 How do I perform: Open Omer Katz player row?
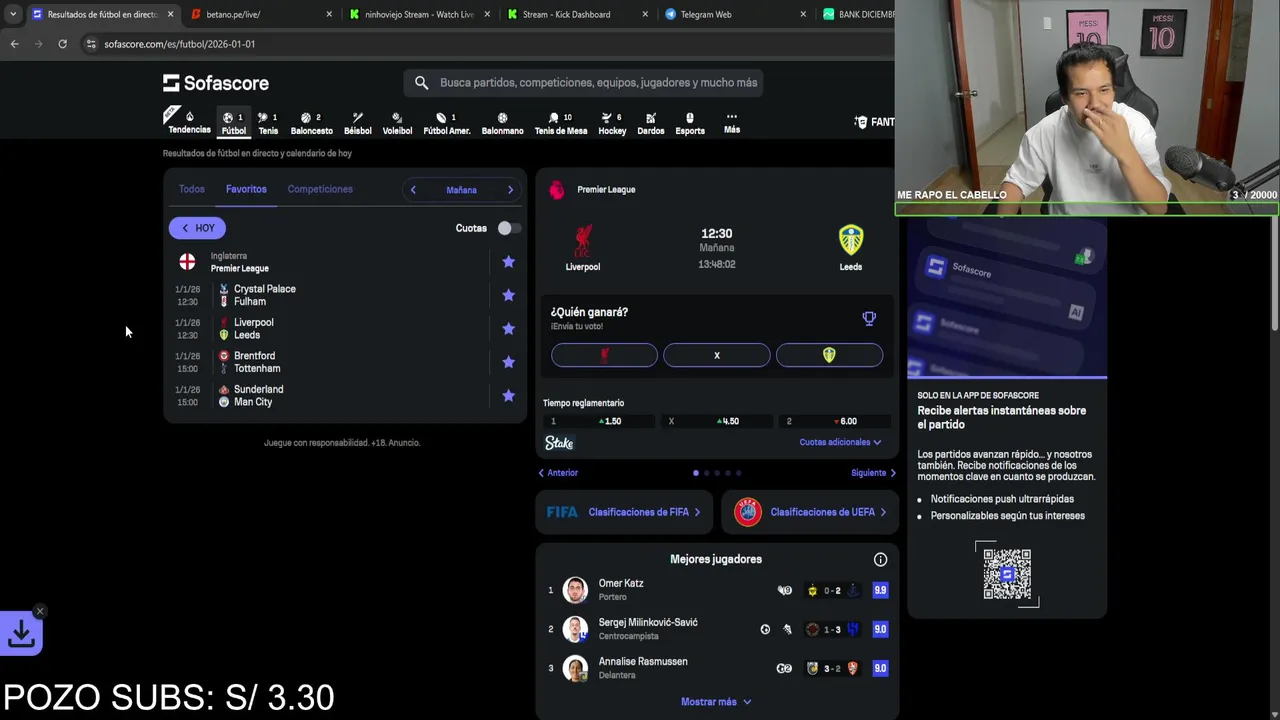[x=716, y=590]
